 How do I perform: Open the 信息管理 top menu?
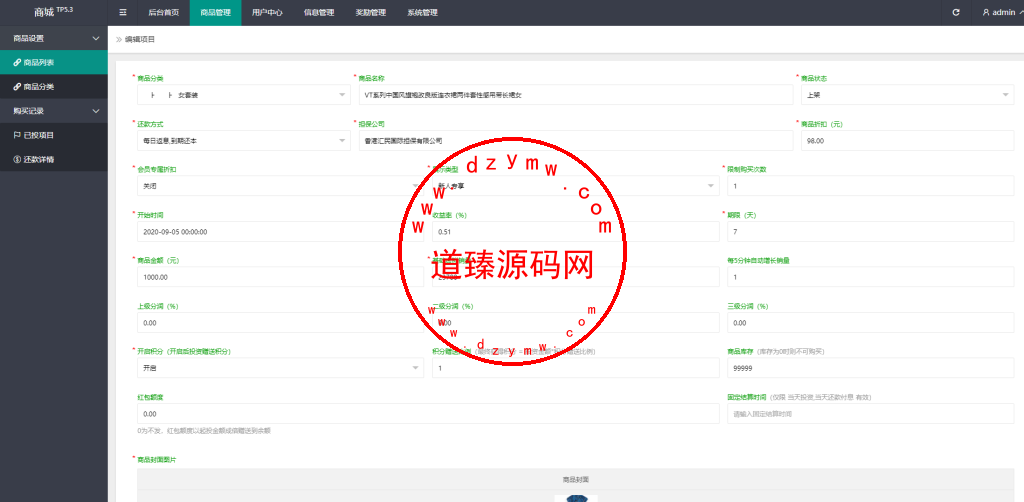point(319,12)
